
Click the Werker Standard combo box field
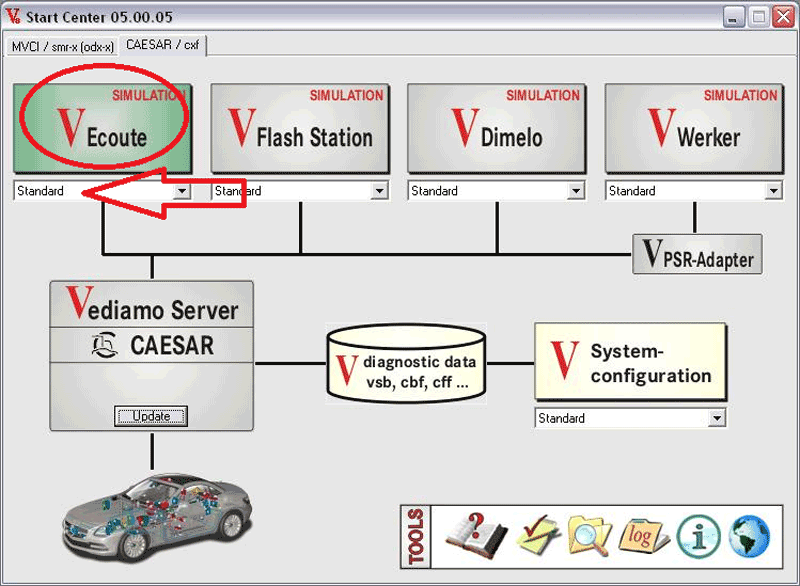(694, 191)
